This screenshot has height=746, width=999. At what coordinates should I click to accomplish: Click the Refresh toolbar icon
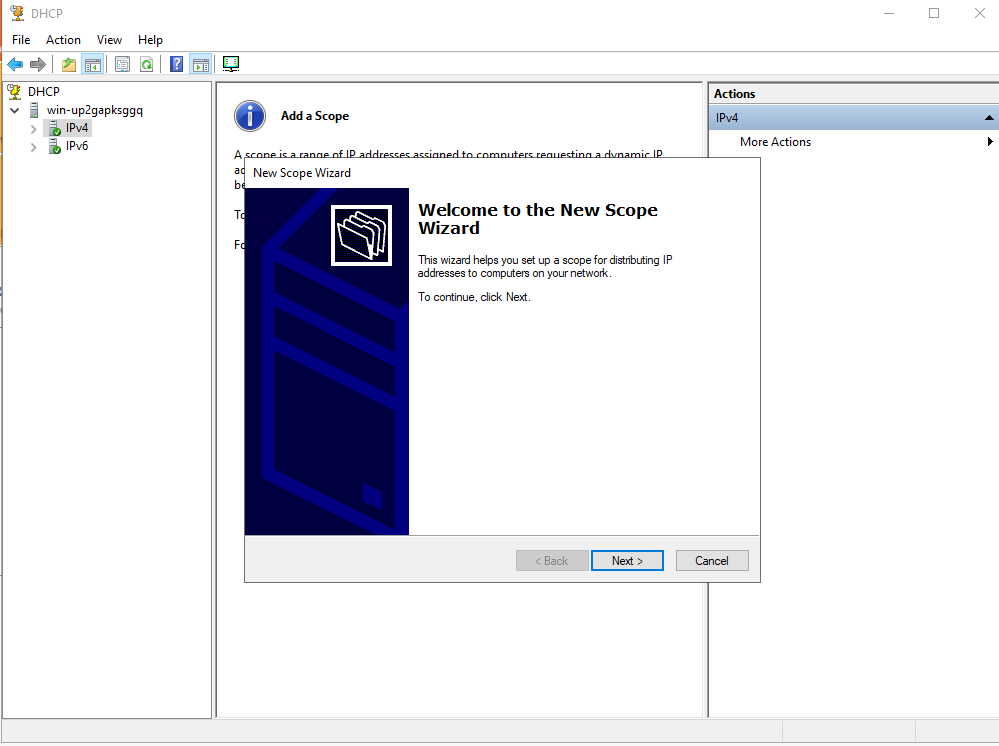click(146, 64)
